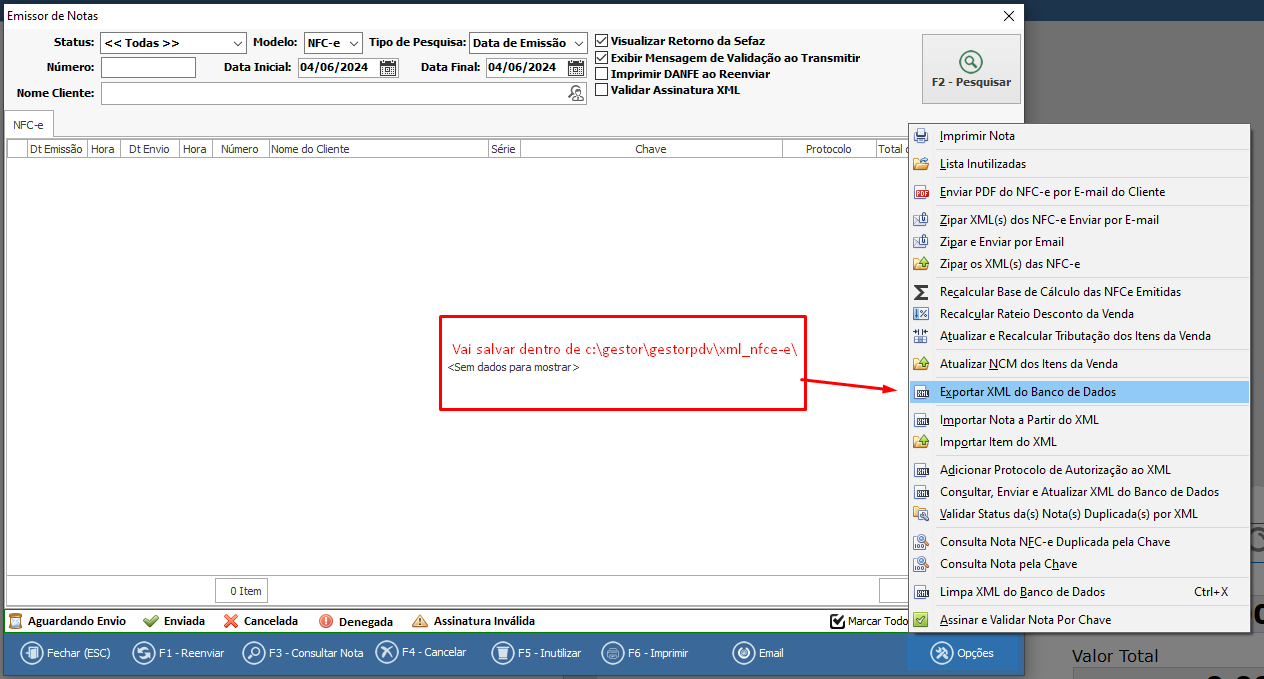Check Validar Assinatura XML option

click(x=602, y=90)
